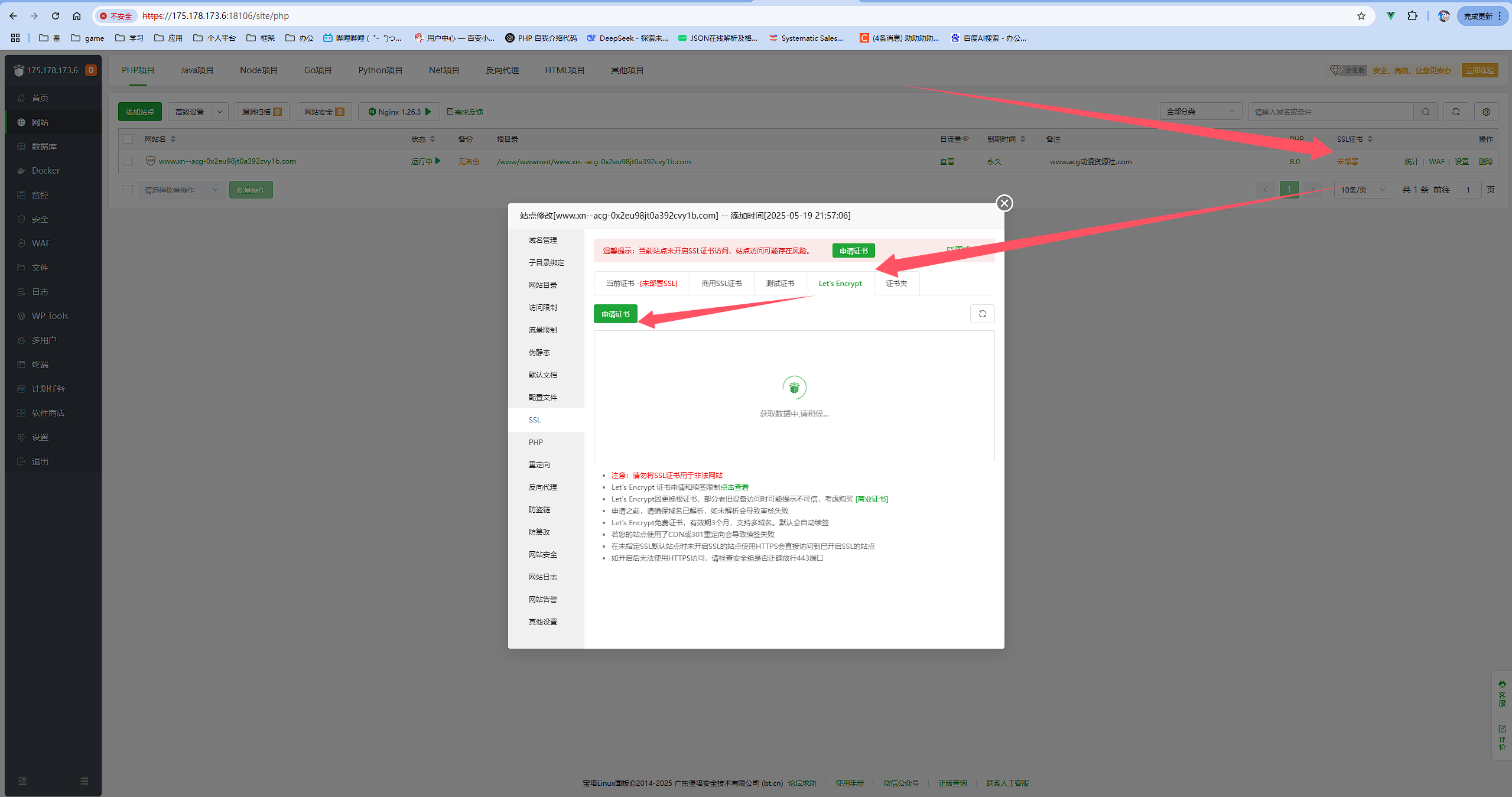Click the search magnifier icon
The width and height of the screenshot is (1512, 797).
(x=1426, y=112)
